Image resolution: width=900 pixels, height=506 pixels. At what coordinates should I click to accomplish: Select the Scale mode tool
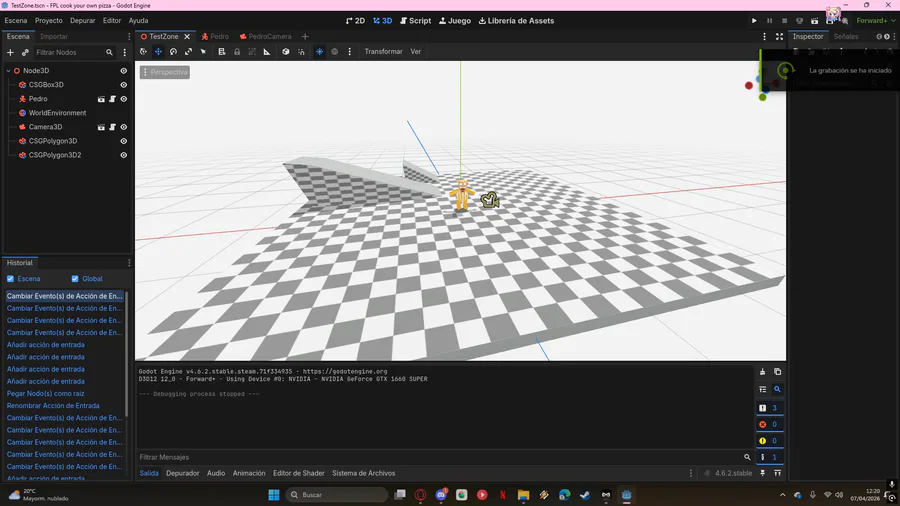click(188, 52)
